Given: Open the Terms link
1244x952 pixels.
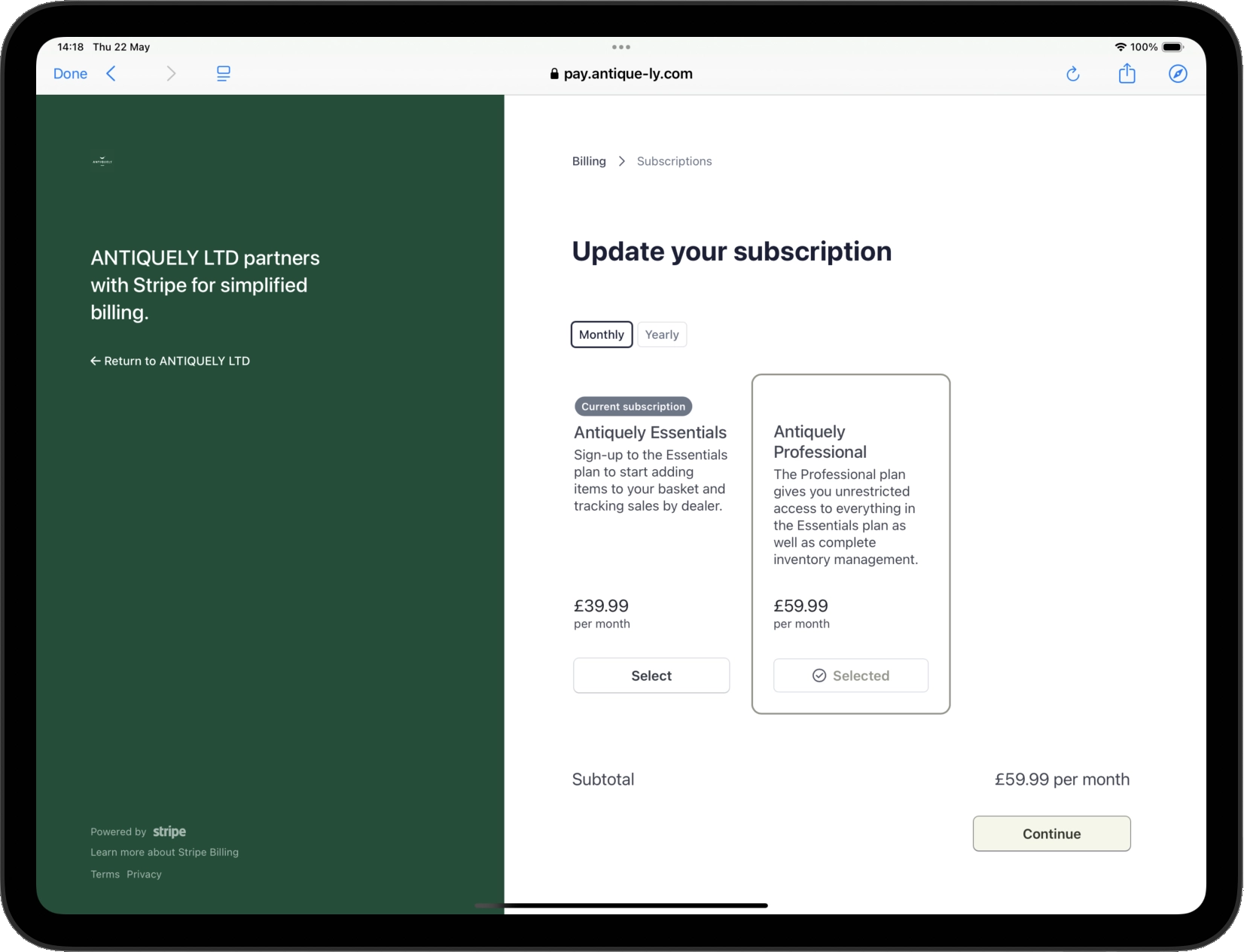Looking at the screenshot, I should pyautogui.click(x=105, y=874).
